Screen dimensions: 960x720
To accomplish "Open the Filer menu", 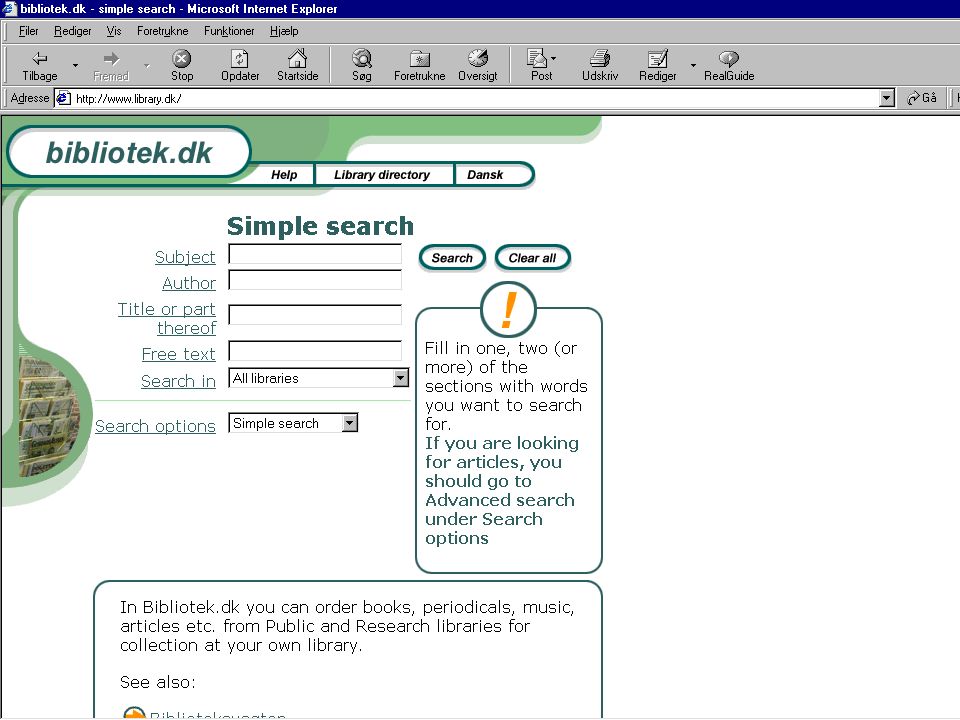I will click(28, 31).
